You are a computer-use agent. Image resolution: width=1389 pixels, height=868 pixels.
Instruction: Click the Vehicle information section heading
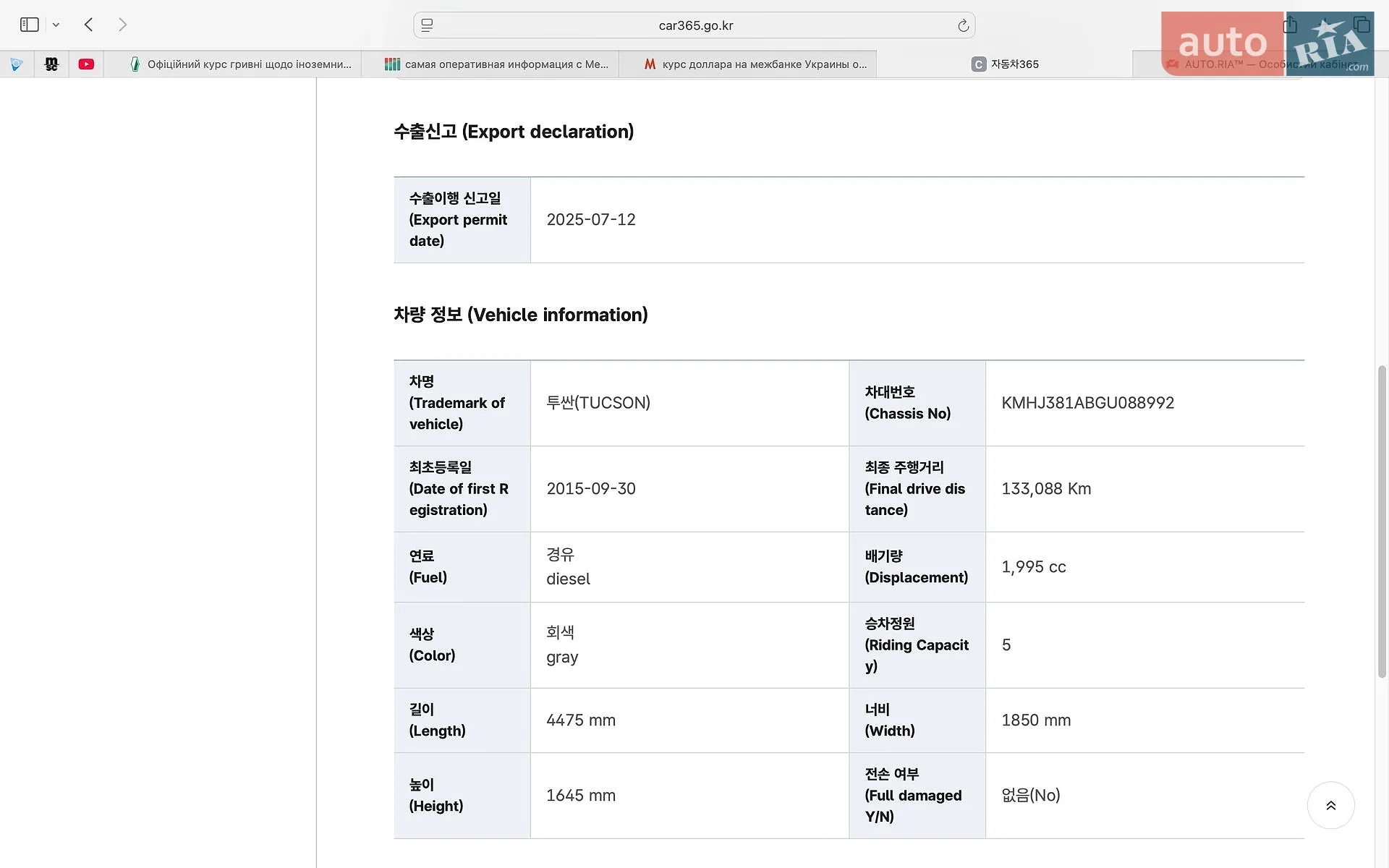pos(521,315)
